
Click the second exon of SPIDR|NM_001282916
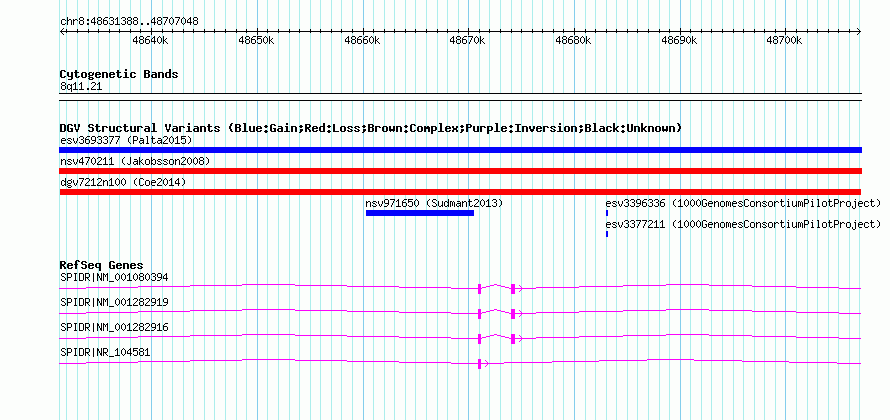513,338
